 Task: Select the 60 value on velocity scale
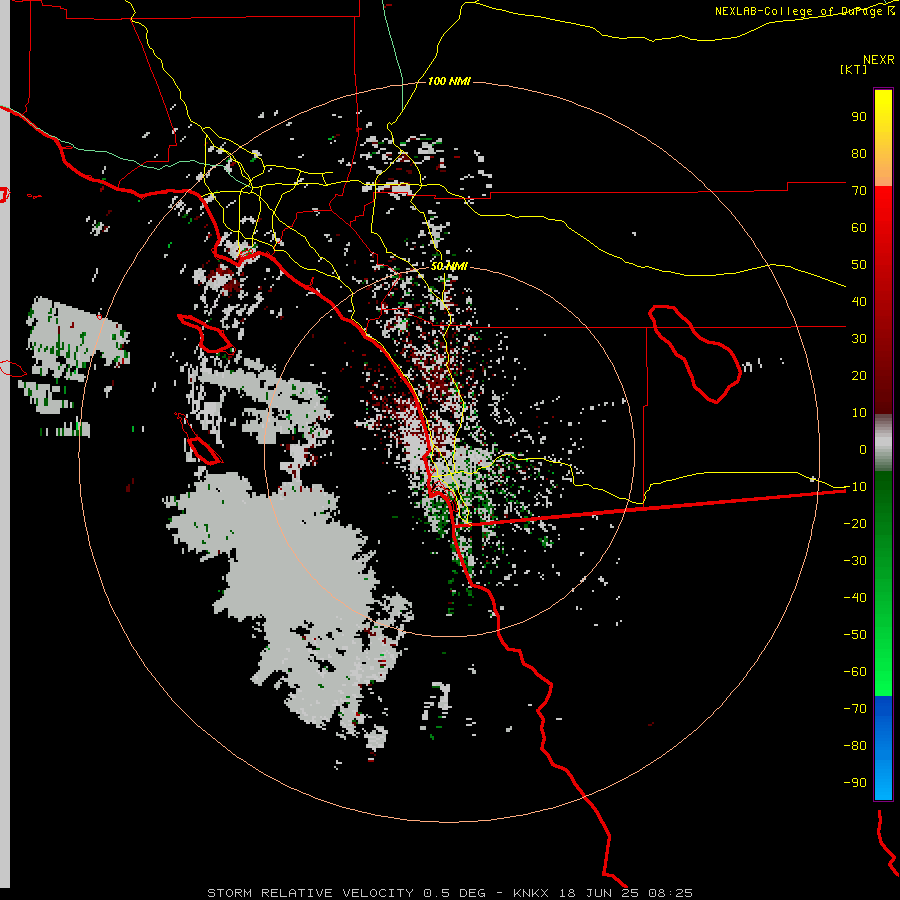click(859, 227)
